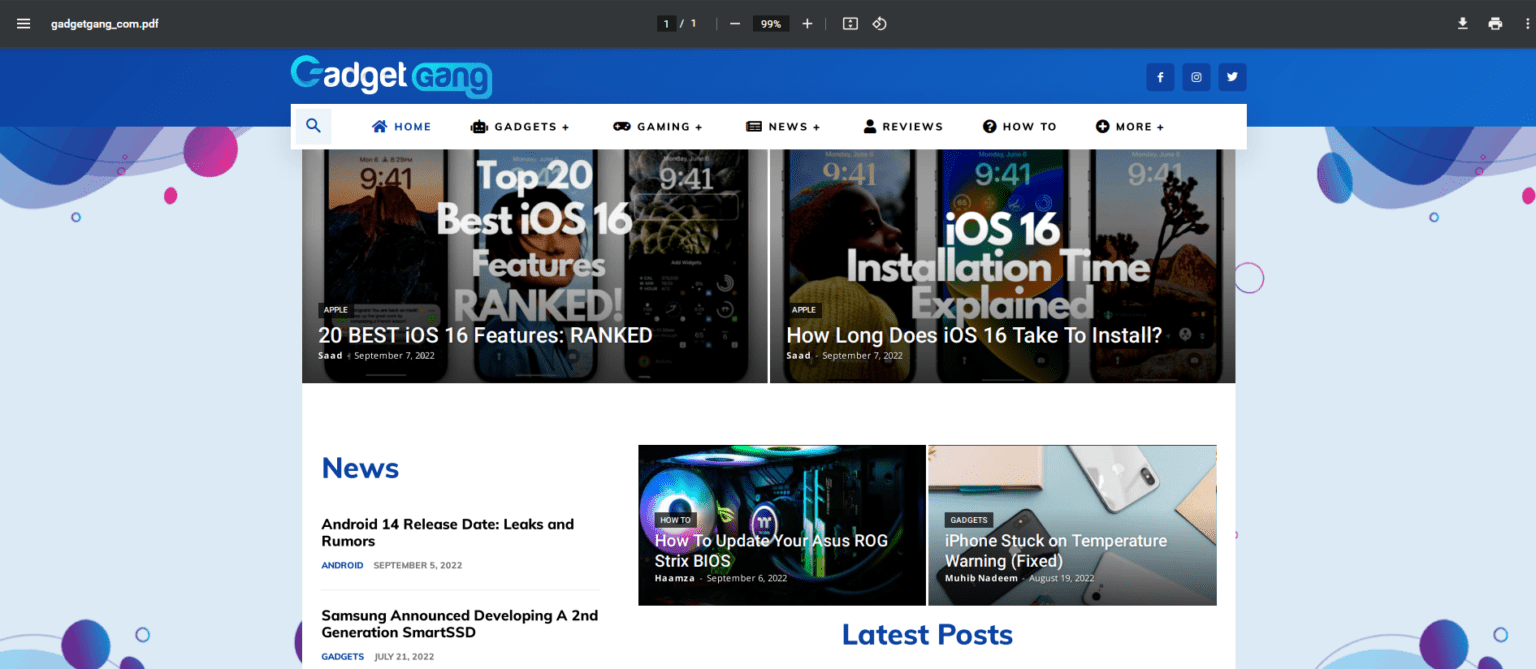
Task: Click the fit to page icon
Action: [850, 24]
